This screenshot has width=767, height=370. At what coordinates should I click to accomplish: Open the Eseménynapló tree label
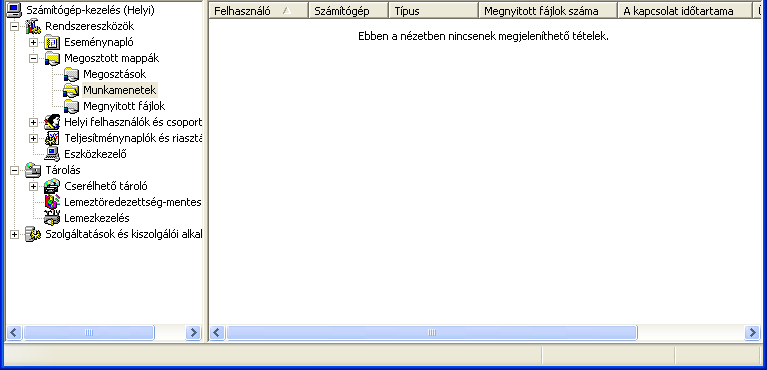pos(99,43)
